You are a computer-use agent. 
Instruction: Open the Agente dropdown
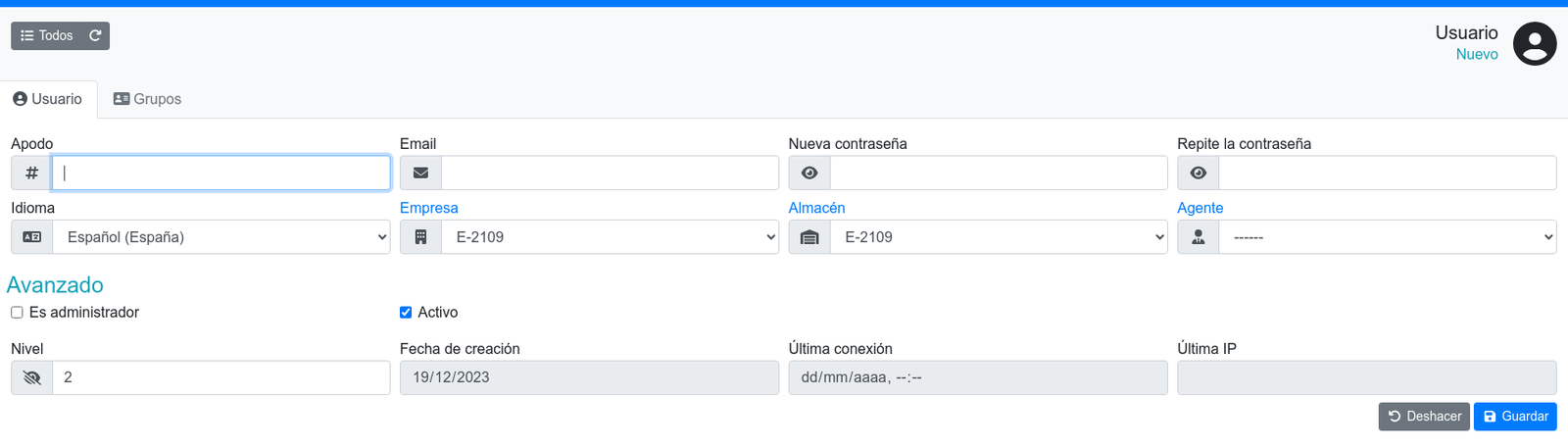[x=1388, y=237]
